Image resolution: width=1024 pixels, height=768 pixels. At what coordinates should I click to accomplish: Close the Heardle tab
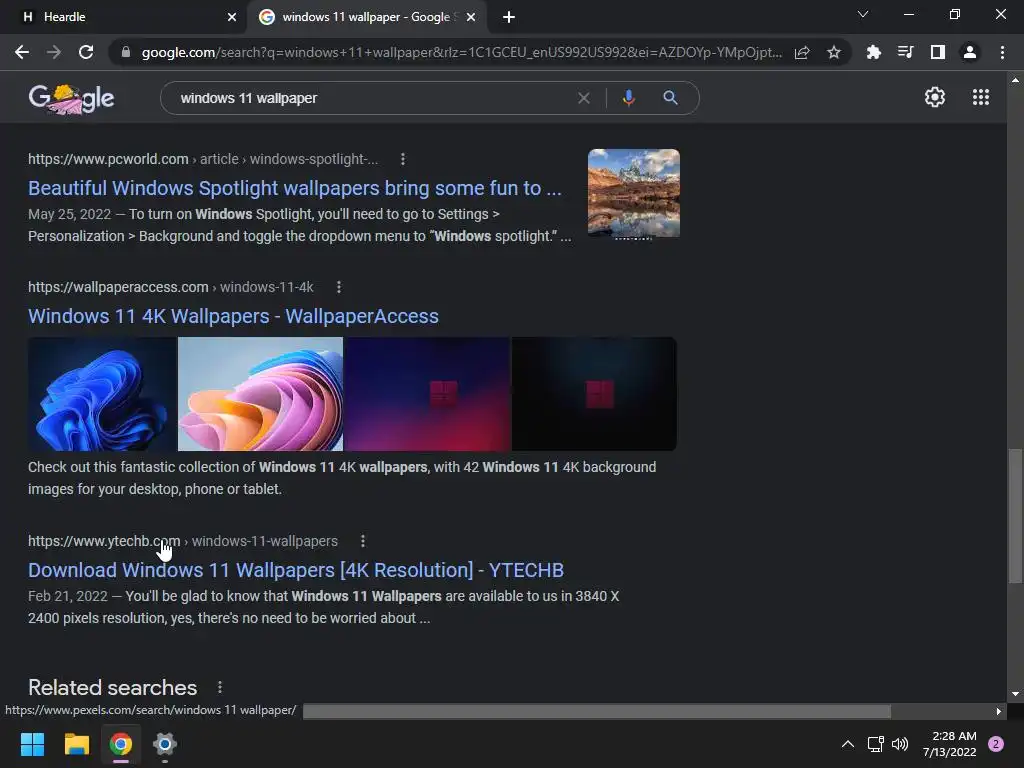232,17
